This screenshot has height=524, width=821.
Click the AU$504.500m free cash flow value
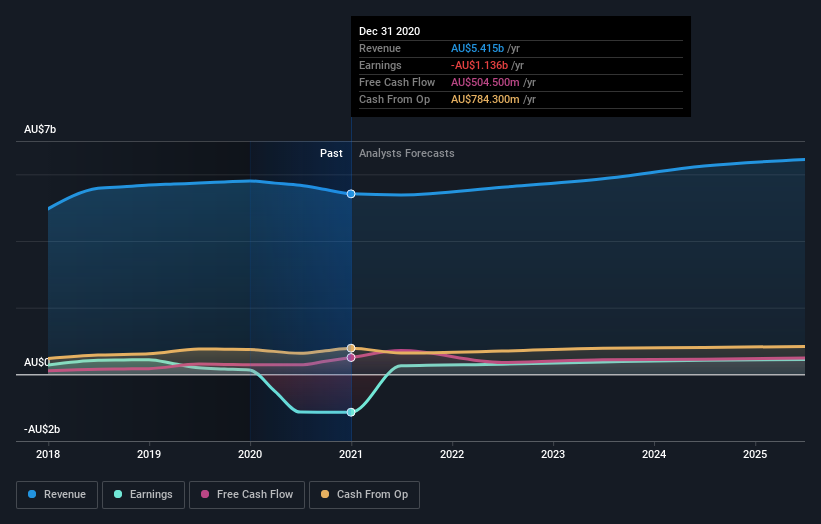pyautogui.click(x=485, y=82)
